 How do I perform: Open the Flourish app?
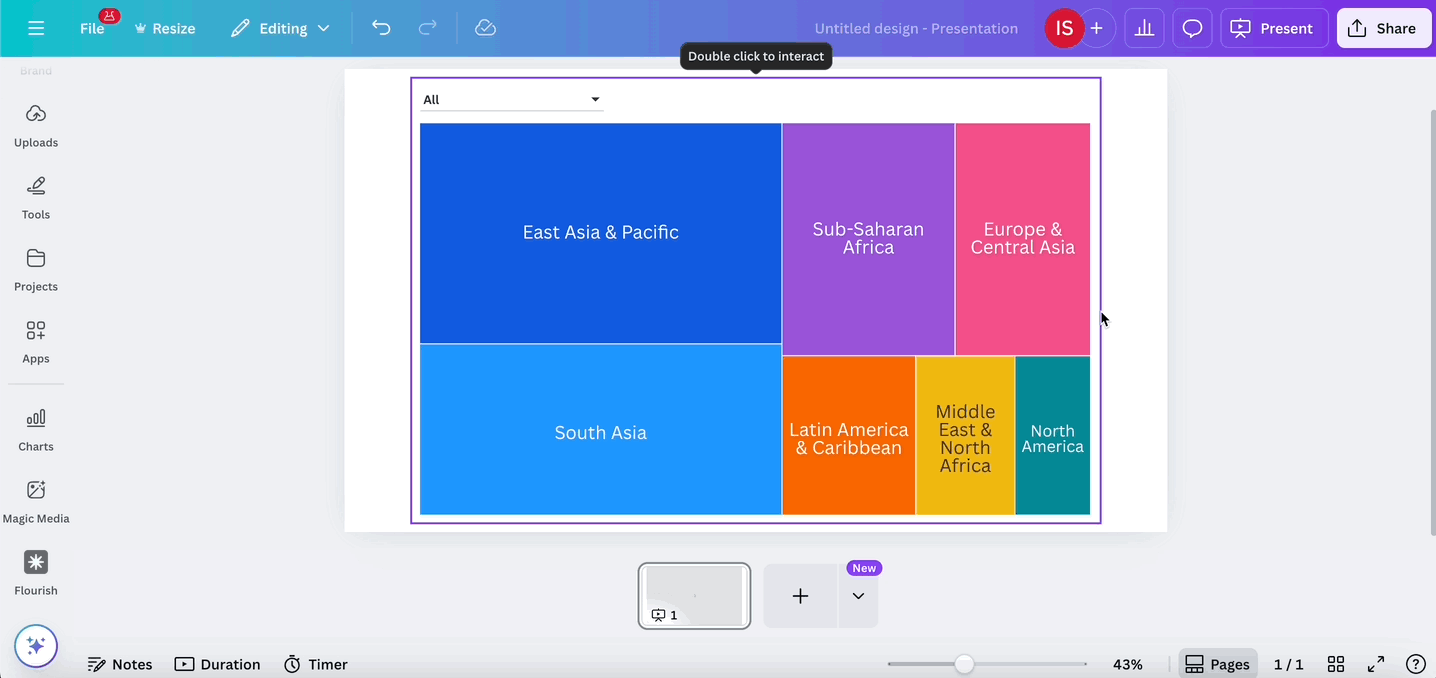pos(36,574)
